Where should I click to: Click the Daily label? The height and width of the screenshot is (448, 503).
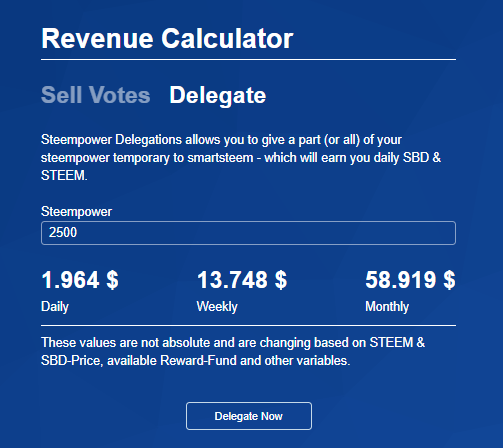[x=55, y=307]
